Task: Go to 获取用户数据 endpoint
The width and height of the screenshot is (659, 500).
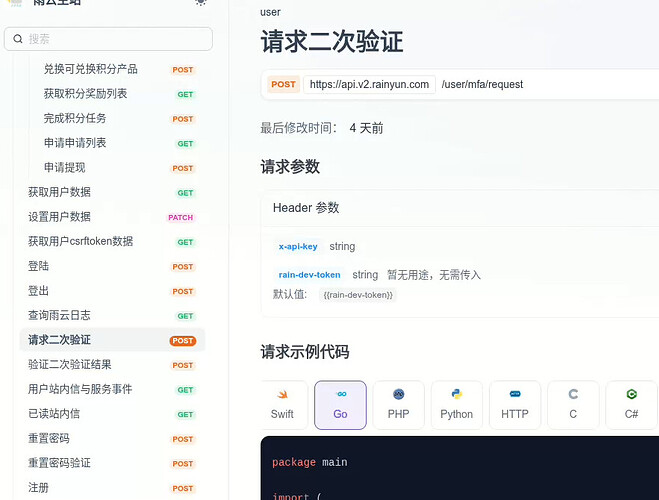Action: 60,193
